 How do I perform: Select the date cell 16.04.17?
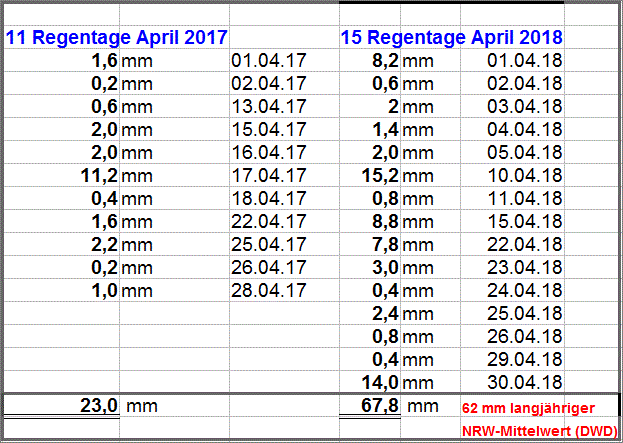(269, 153)
